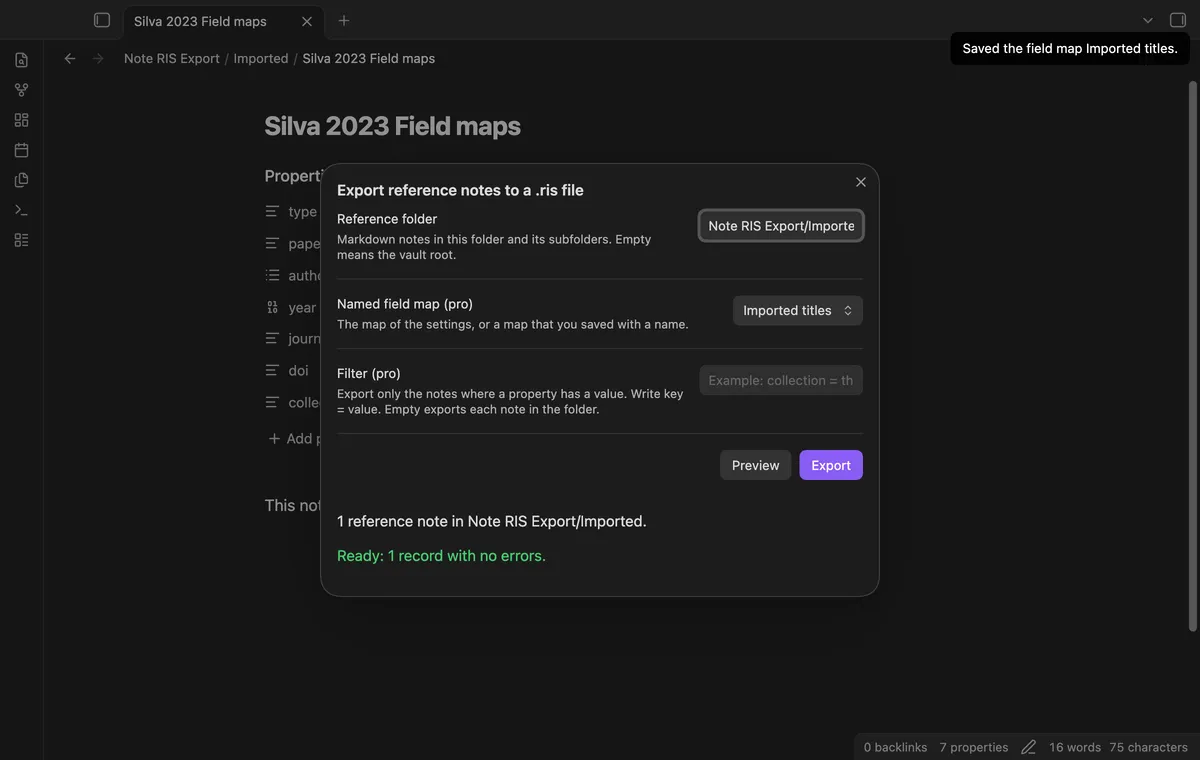The height and width of the screenshot is (760, 1200).
Task: Click the pencil editing-mode icon in status bar
Action: [x=1028, y=747]
